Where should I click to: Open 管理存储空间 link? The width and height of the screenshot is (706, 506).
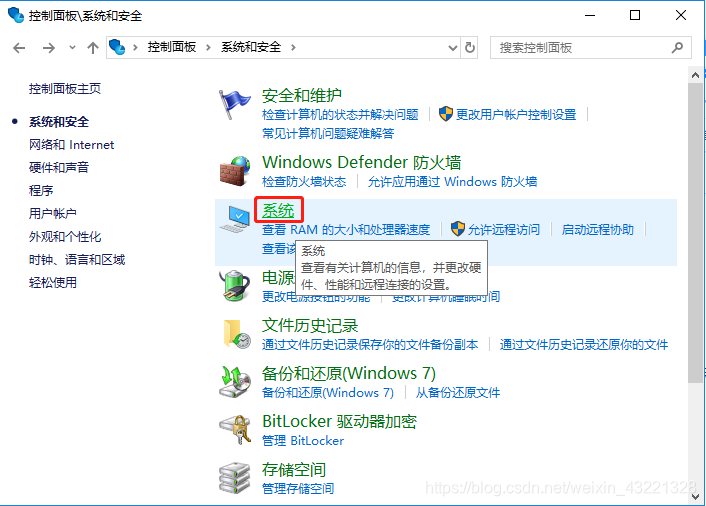coord(298,488)
